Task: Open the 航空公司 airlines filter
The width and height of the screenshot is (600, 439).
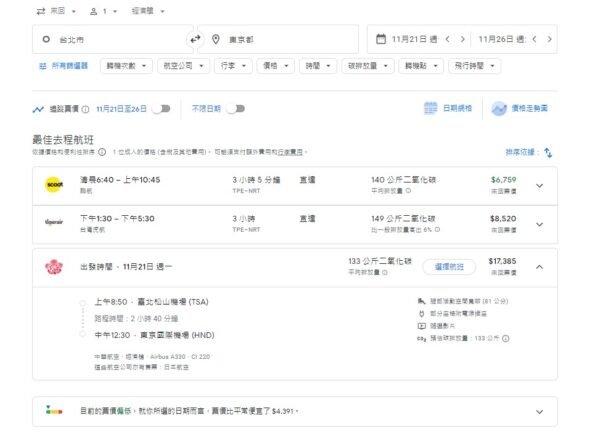Action: pos(183,66)
